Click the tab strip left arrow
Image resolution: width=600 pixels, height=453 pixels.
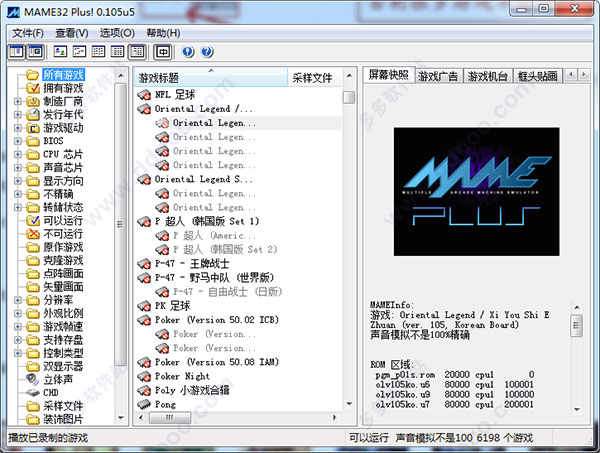(571, 74)
